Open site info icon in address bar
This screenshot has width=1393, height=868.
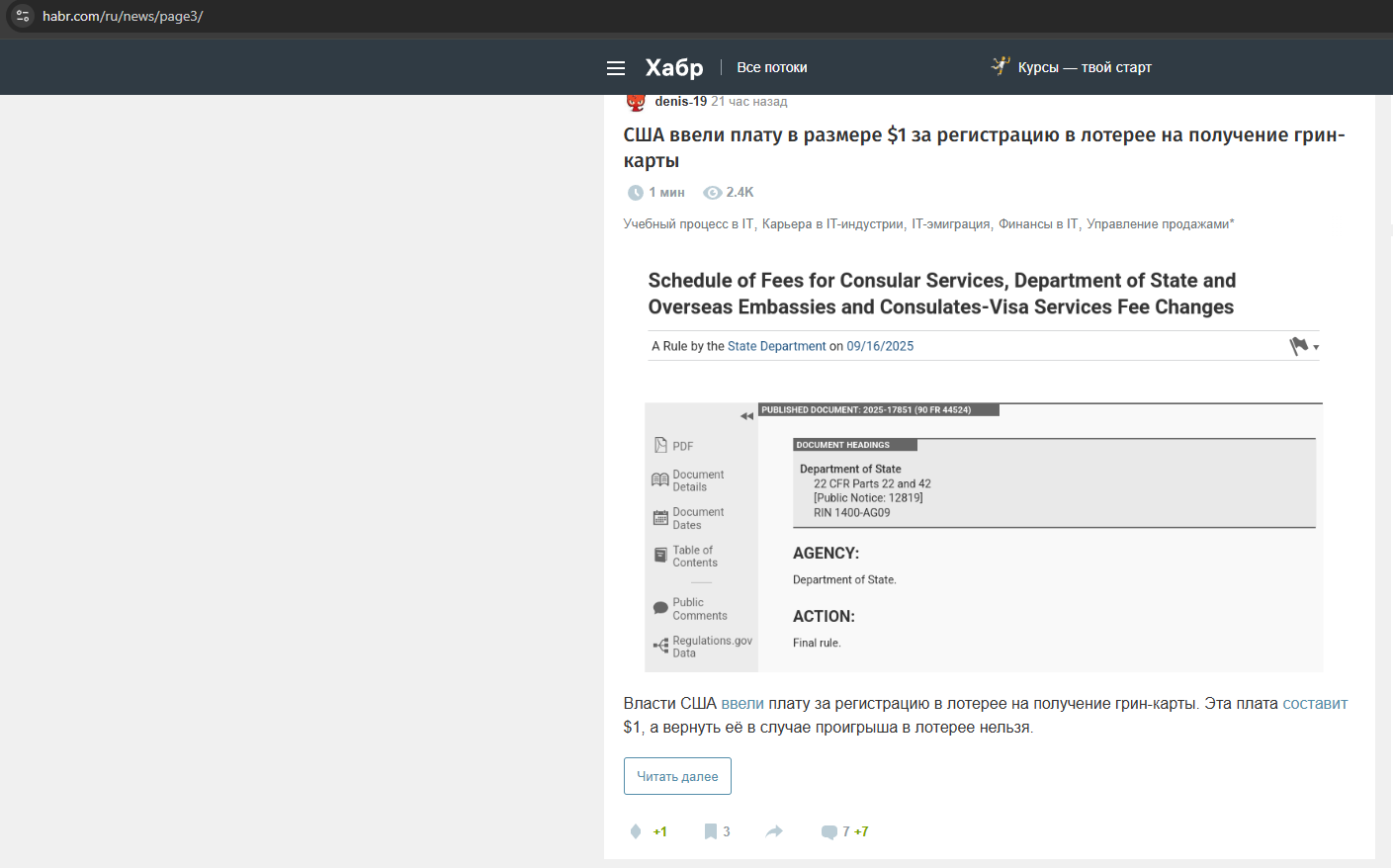[x=23, y=16]
